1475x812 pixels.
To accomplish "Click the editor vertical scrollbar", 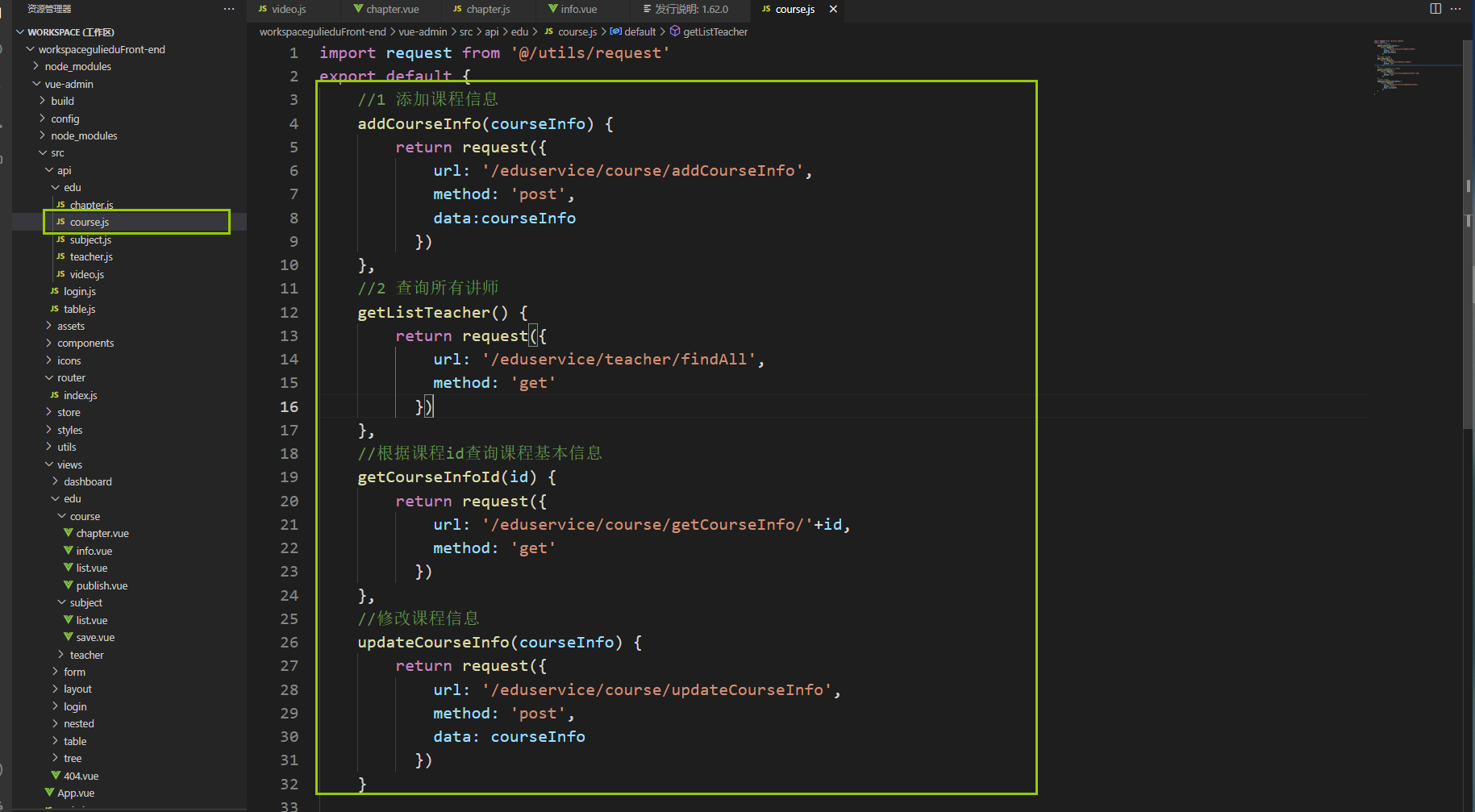I will coord(1469,234).
